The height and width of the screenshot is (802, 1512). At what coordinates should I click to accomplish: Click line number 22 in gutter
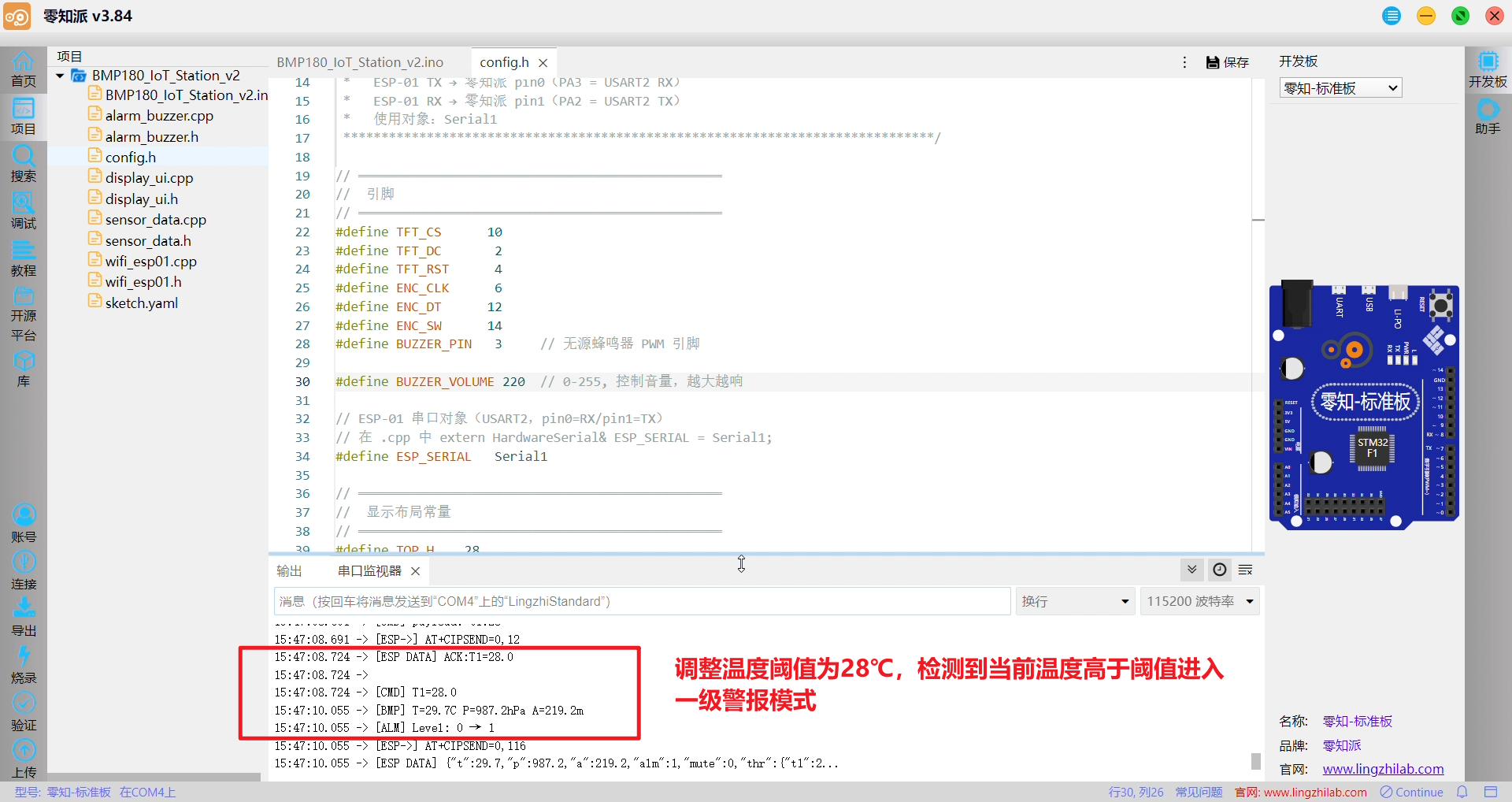tap(302, 232)
